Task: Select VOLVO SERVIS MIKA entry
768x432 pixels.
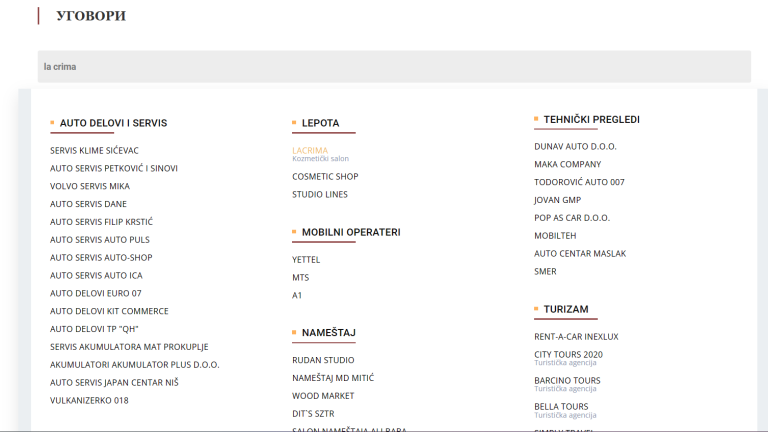Action: point(90,186)
